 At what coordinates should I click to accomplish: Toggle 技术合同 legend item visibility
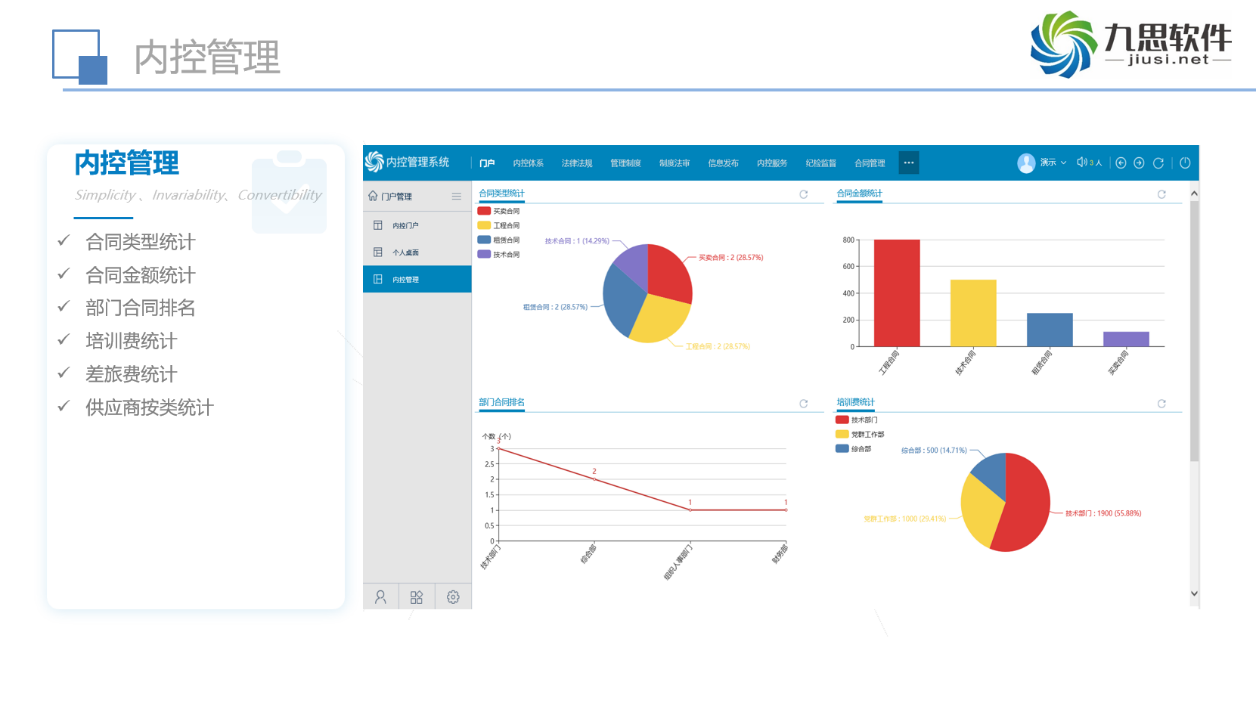[499, 255]
